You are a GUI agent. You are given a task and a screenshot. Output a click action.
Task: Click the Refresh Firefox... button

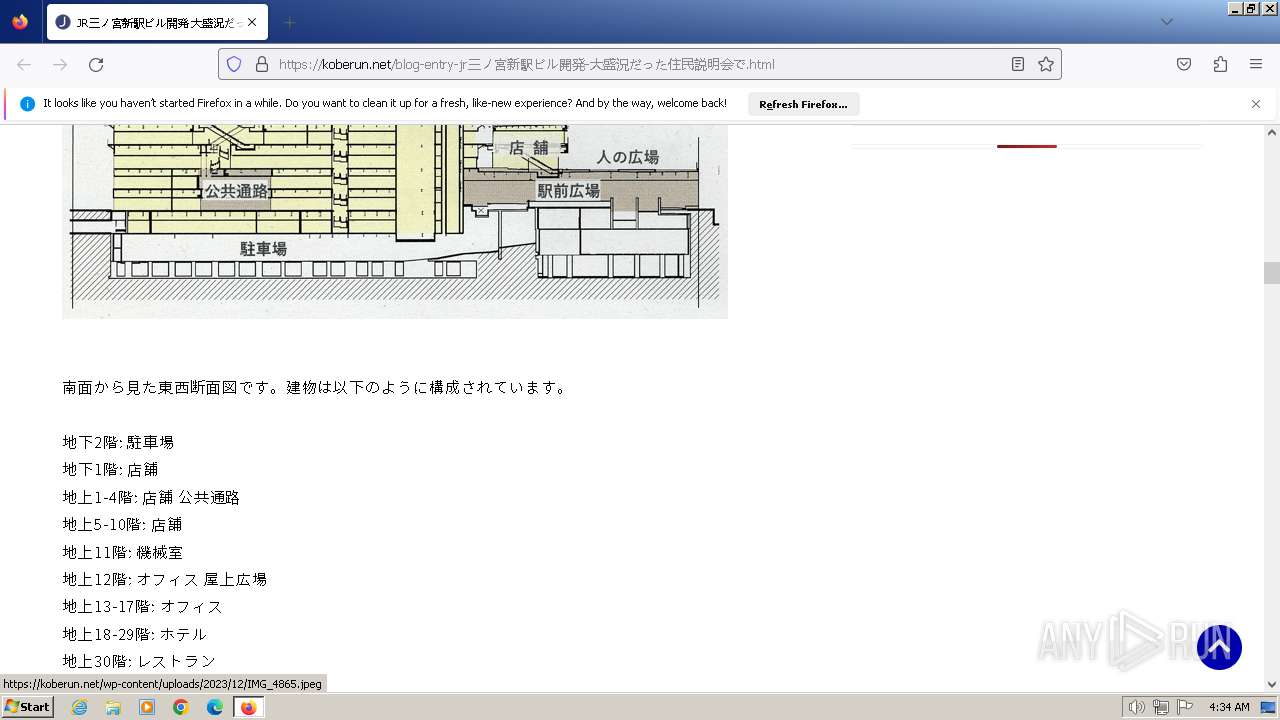[803, 104]
